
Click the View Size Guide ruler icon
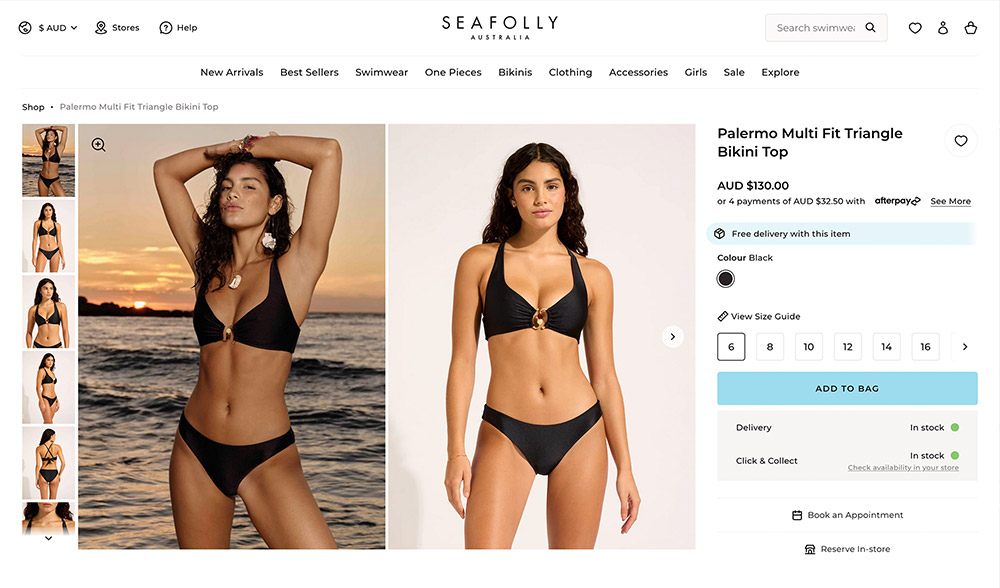(x=723, y=316)
